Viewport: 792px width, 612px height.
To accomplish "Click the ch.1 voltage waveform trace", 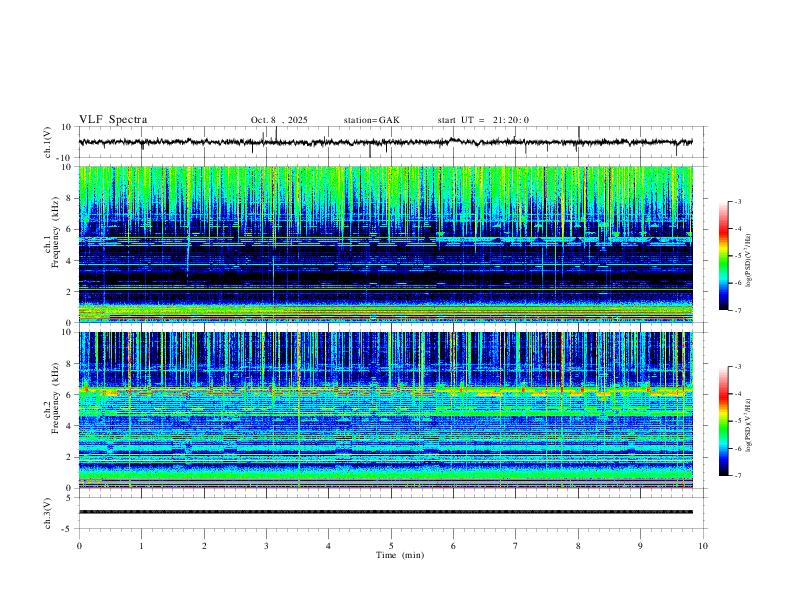I will [385, 142].
